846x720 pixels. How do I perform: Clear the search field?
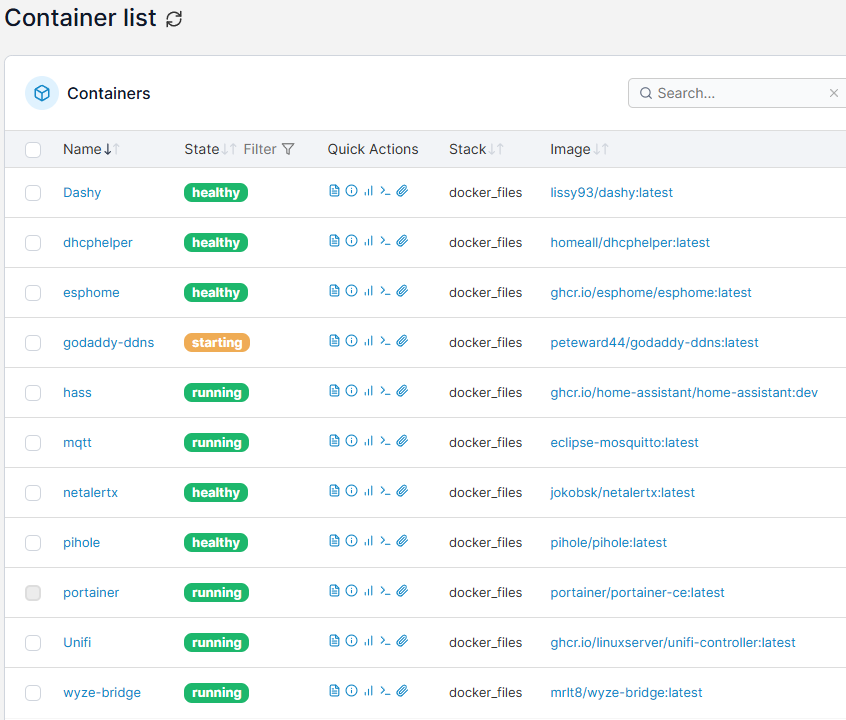tap(834, 93)
